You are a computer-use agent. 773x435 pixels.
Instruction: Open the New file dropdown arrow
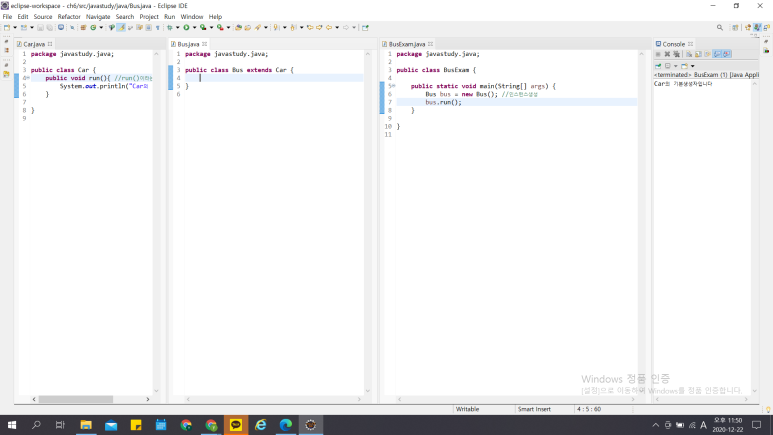pos(15,28)
